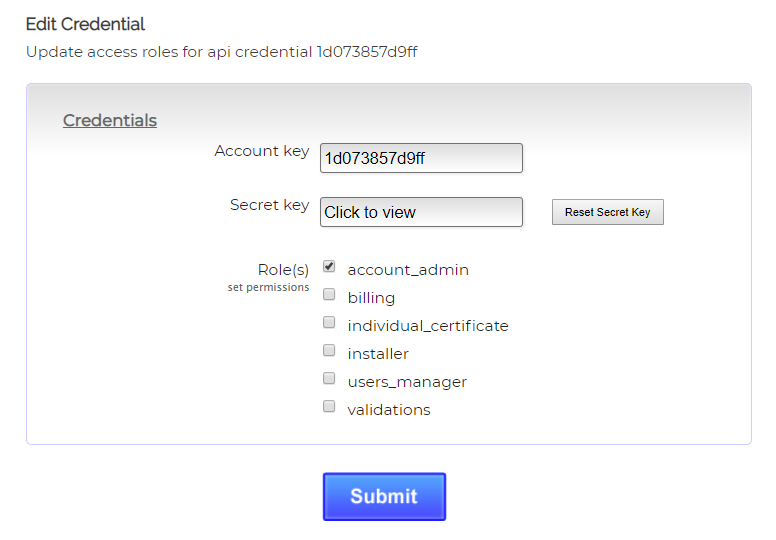This screenshot has height=540, width=776.
Task: Click the installer label text
Action: point(378,354)
